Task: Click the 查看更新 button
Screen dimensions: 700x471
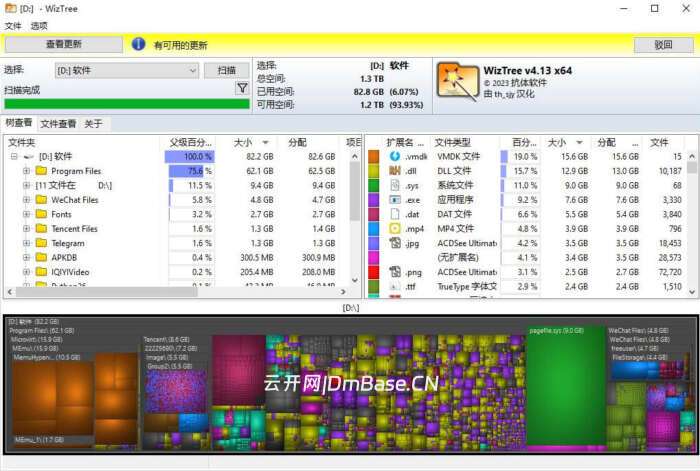Action: click(x=64, y=44)
